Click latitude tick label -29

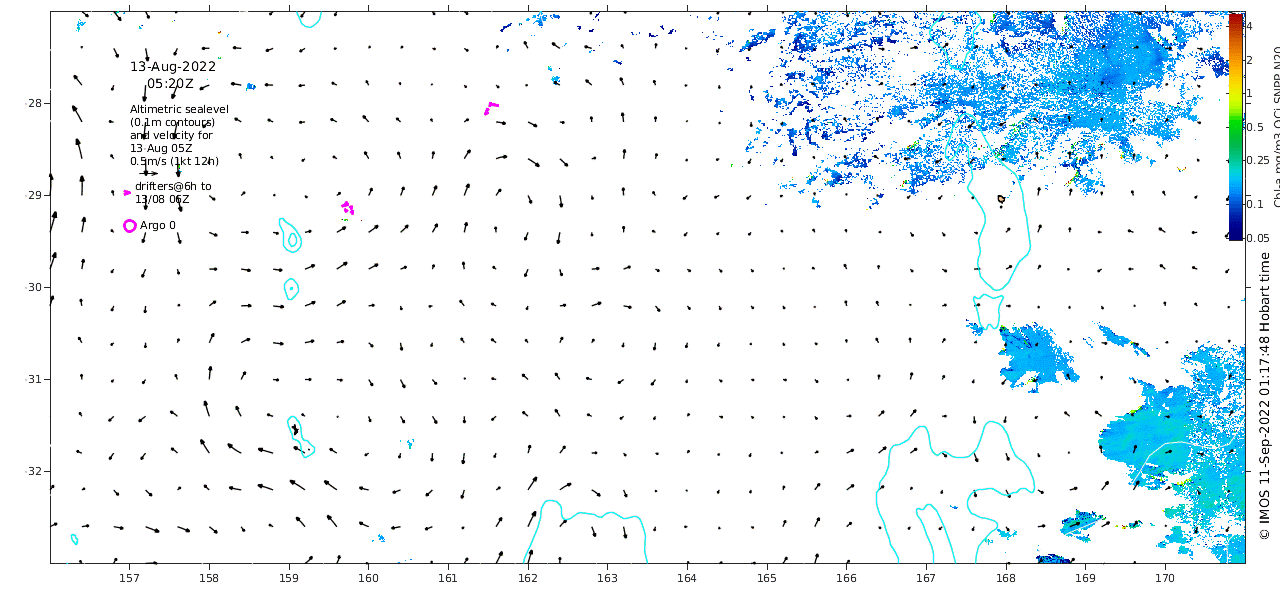coord(33,195)
